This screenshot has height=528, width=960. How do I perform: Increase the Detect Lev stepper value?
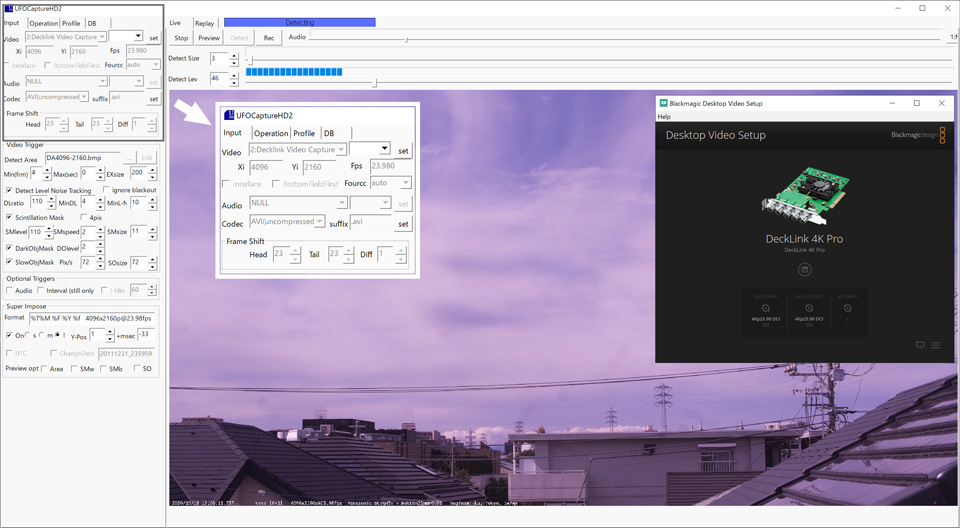(234, 75)
